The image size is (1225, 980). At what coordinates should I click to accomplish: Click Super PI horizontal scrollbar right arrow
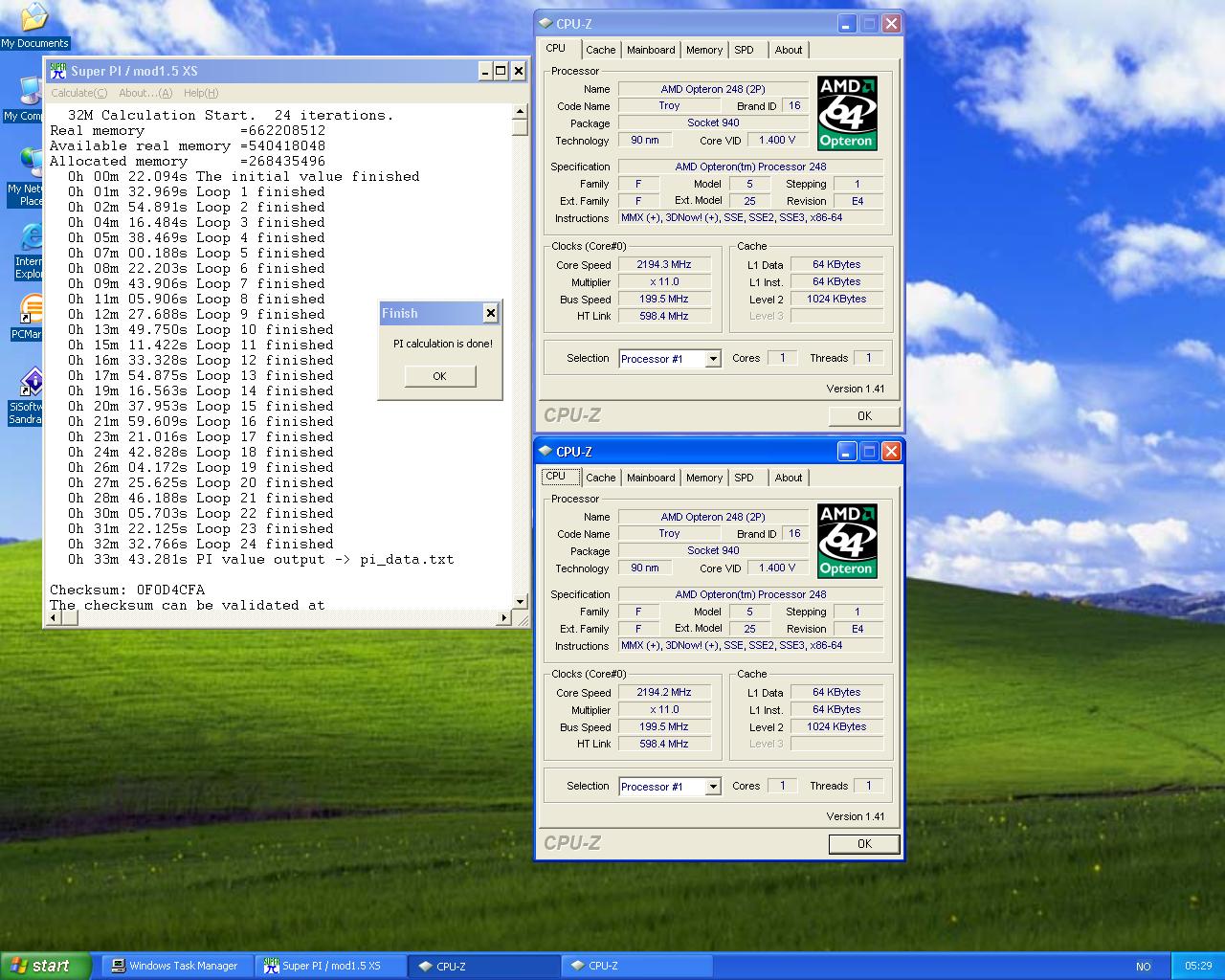504,618
